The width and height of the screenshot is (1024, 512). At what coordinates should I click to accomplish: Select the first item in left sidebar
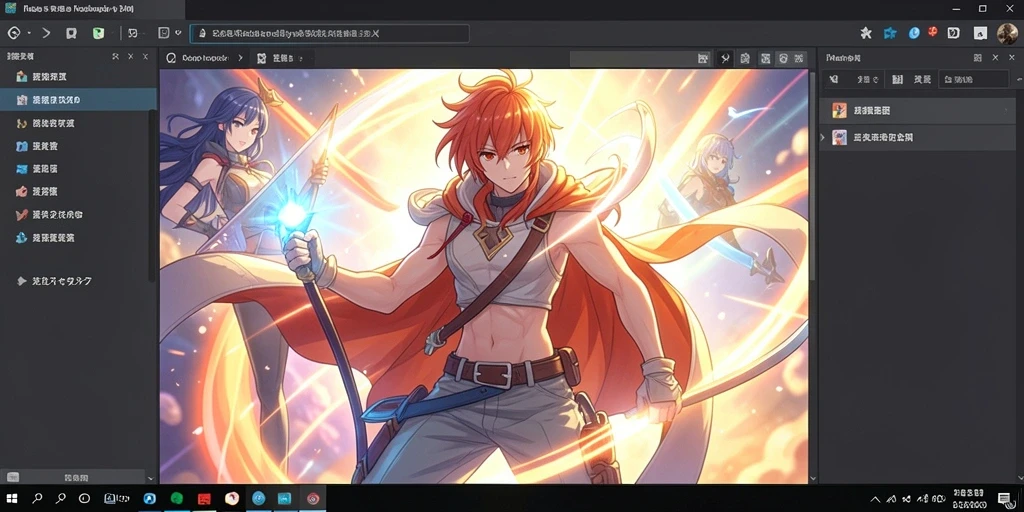(x=78, y=76)
